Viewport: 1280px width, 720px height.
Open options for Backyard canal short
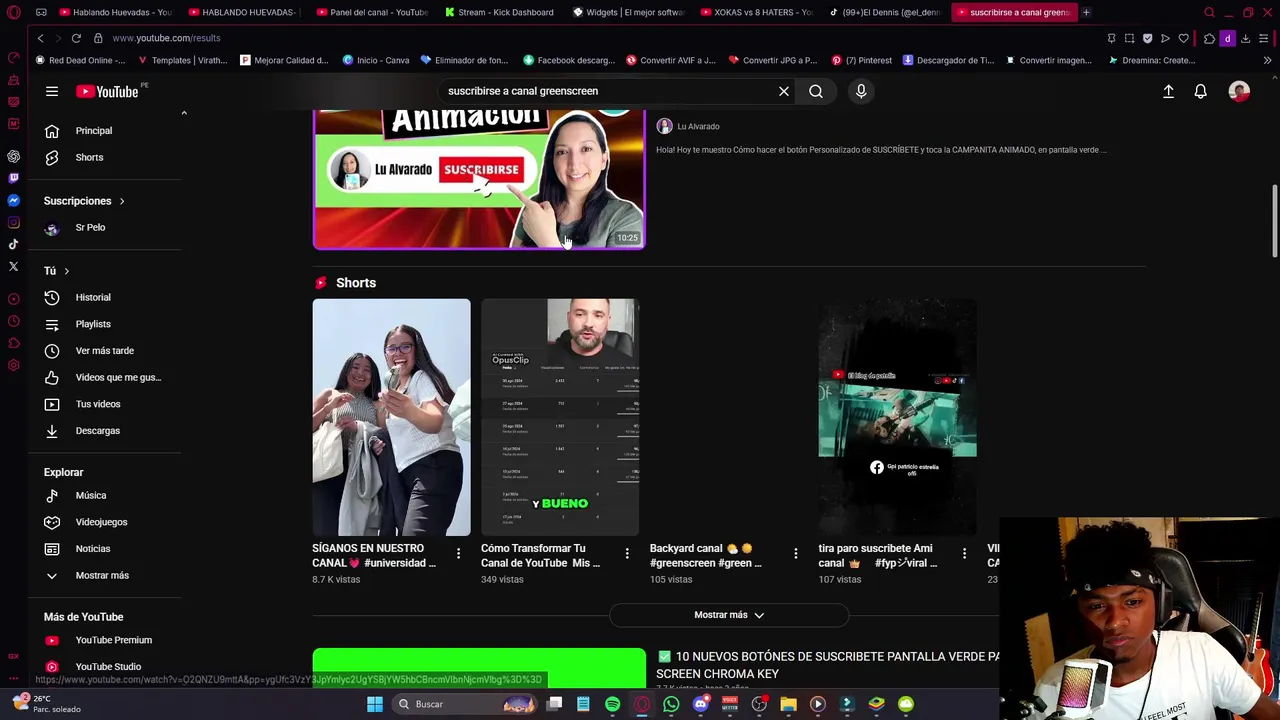796,553
